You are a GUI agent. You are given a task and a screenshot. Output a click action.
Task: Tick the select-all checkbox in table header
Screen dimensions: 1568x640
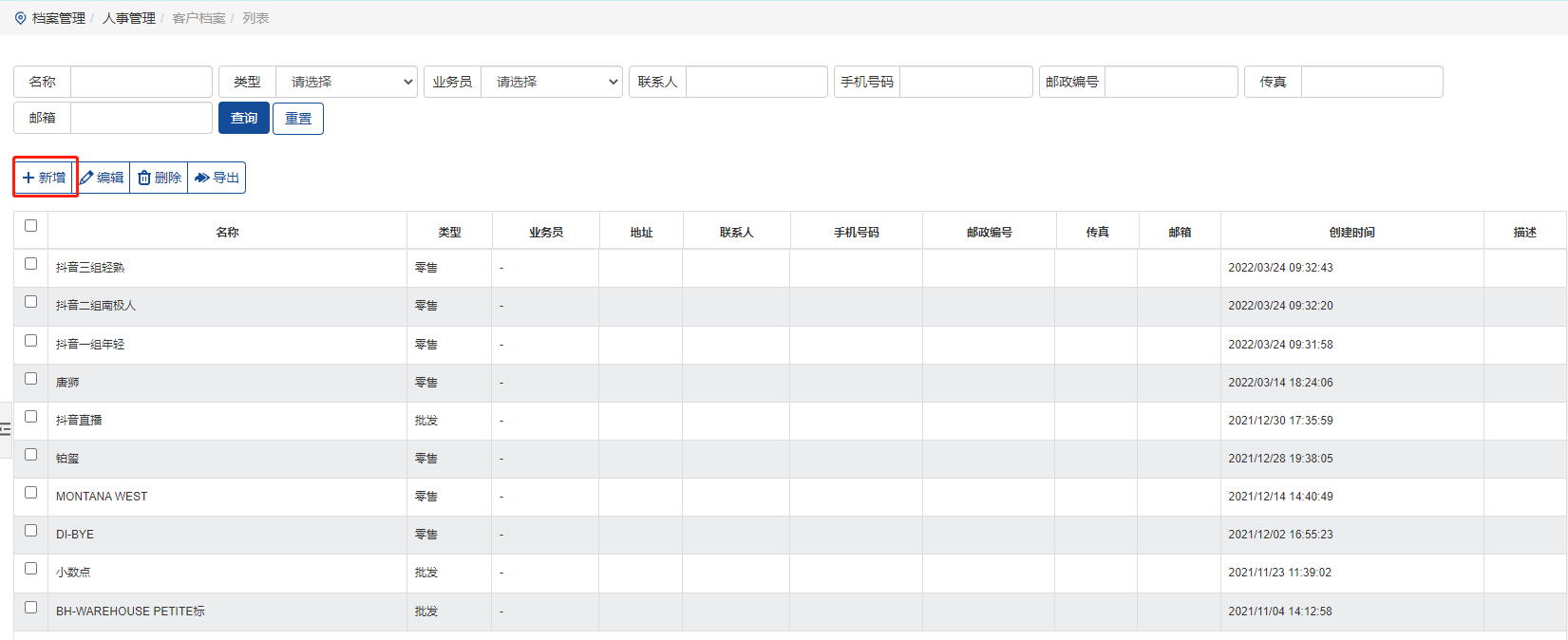tap(30, 226)
